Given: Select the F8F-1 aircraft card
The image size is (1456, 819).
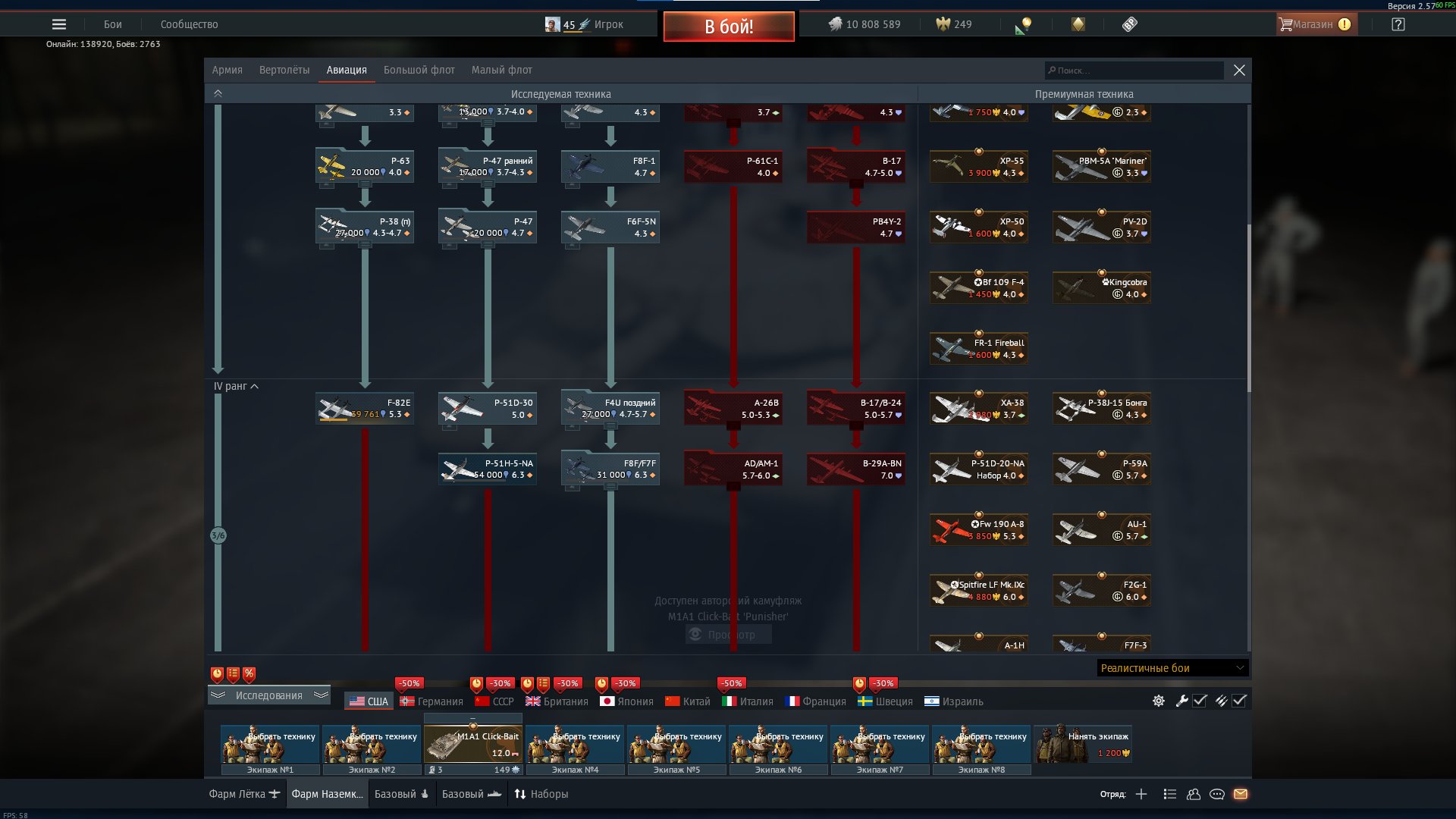Looking at the screenshot, I should (x=610, y=166).
